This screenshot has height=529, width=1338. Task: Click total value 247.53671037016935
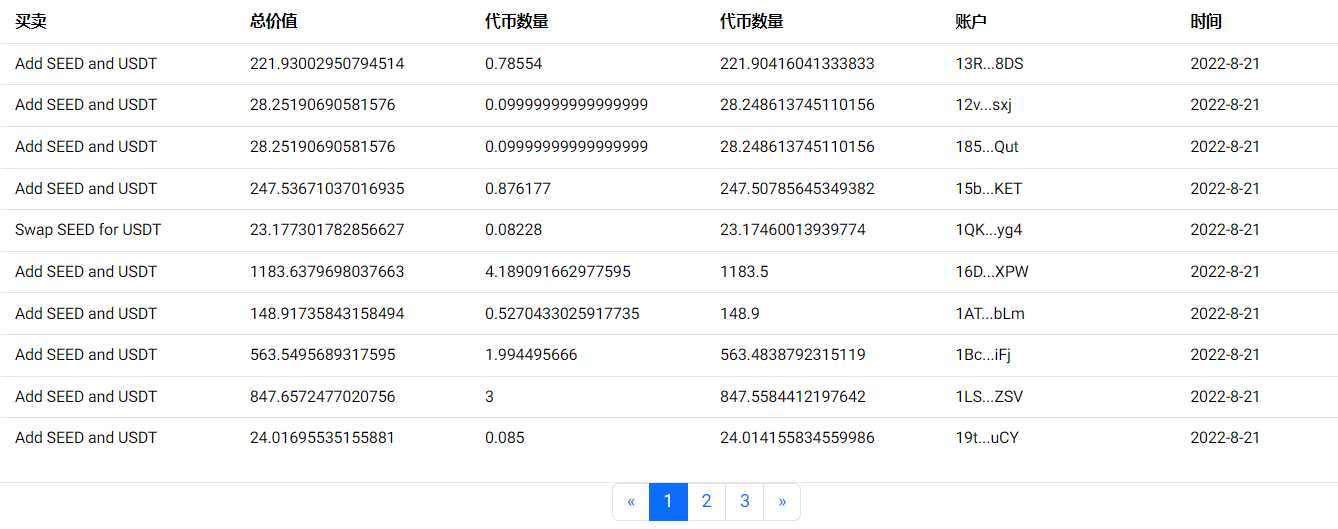[327, 189]
